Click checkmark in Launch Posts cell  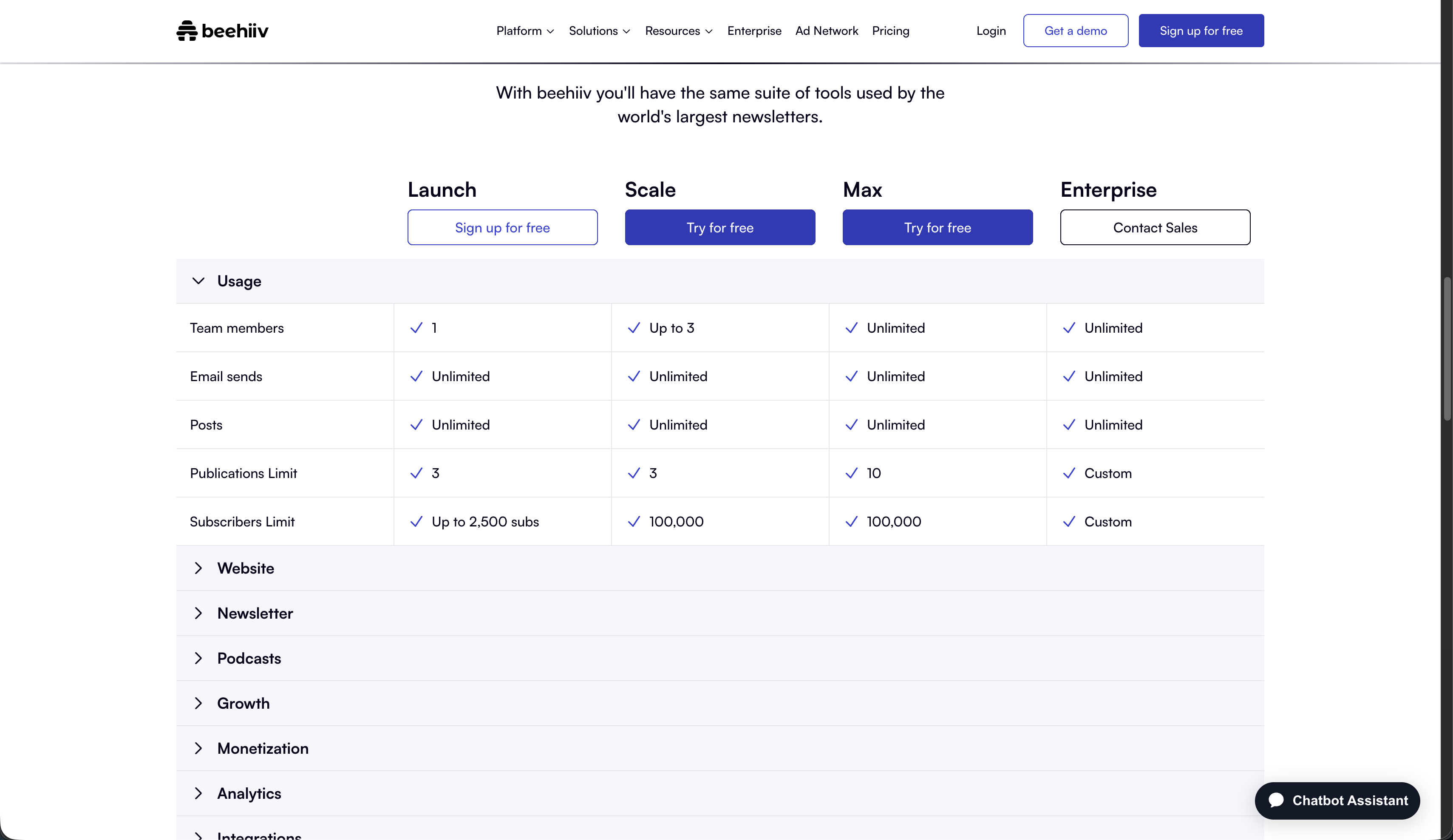pyautogui.click(x=416, y=424)
